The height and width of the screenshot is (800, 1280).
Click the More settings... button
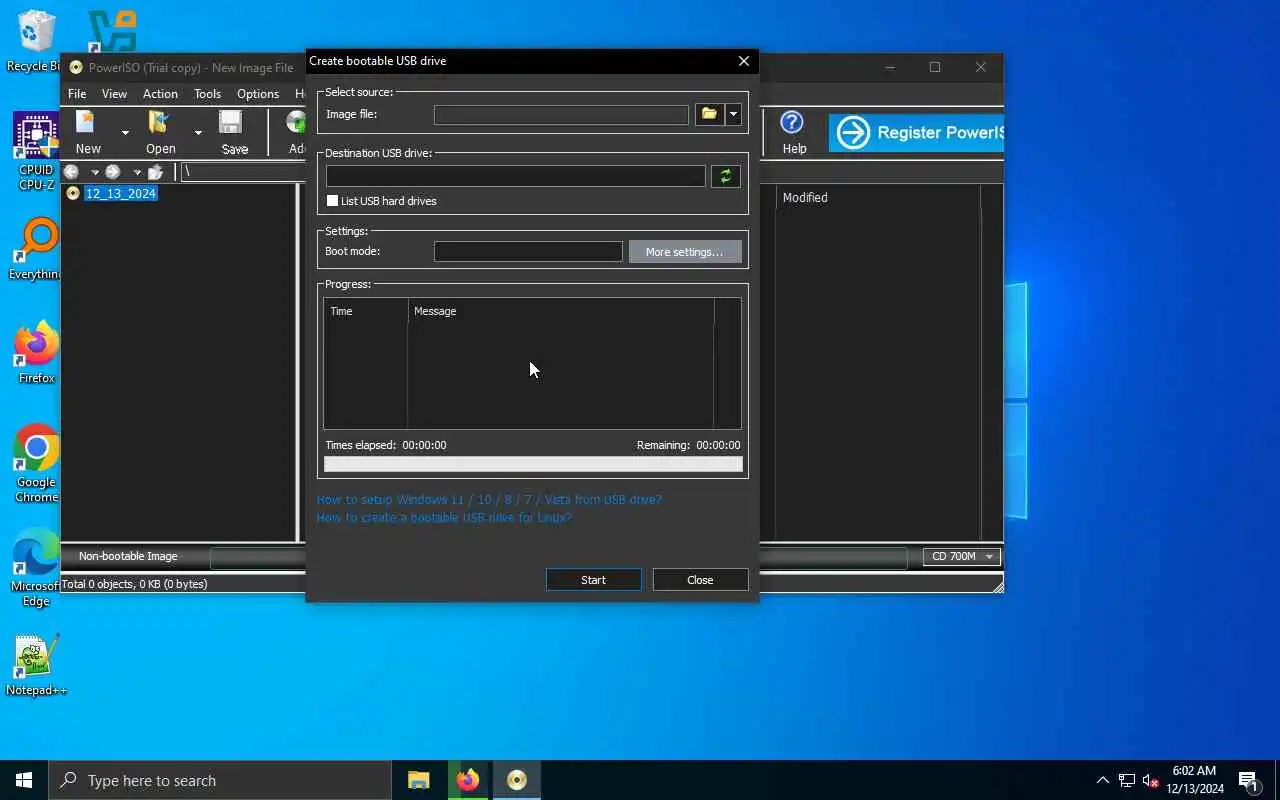[x=684, y=251]
